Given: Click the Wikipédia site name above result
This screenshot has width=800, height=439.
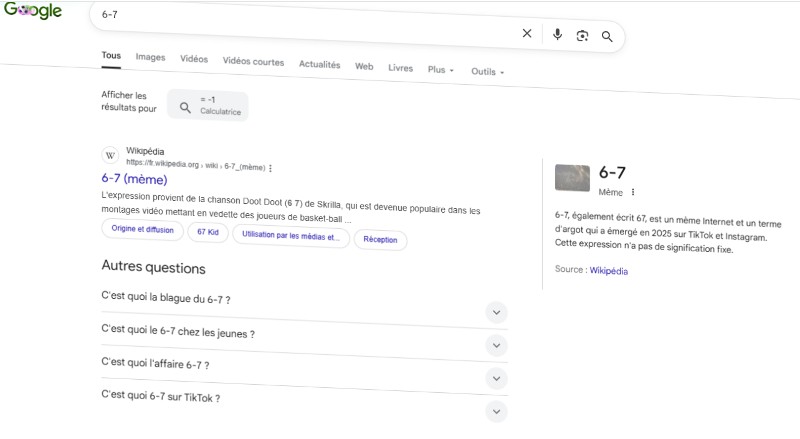Looking at the screenshot, I should click(145, 151).
